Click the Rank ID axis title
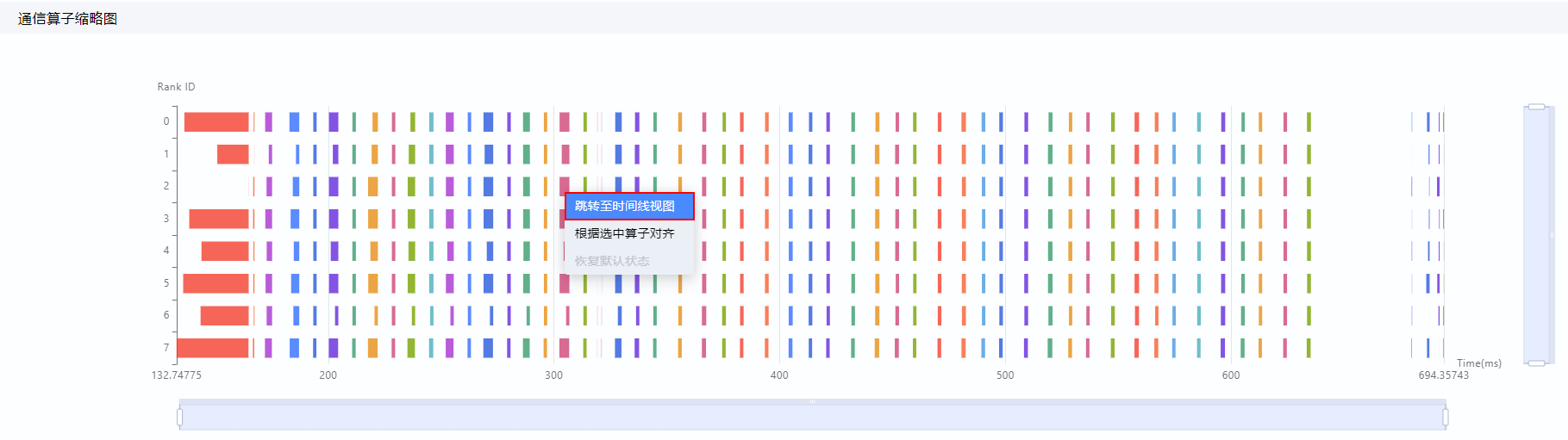This screenshot has width=1568, height=440. pyautogui.click(x=176, y=87)
